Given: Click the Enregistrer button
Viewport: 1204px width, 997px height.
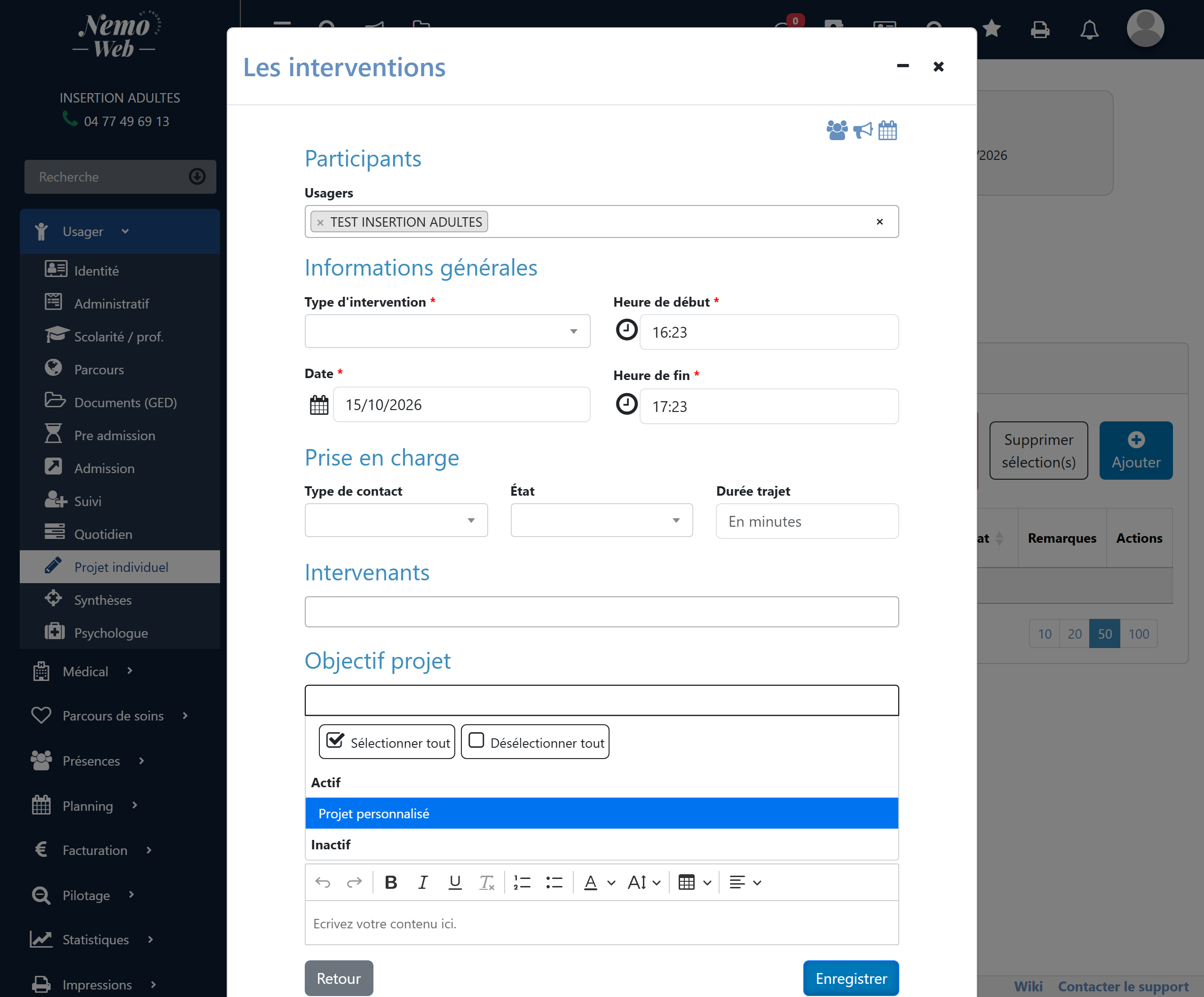Looking at the screenshot, I should point(851,978).
